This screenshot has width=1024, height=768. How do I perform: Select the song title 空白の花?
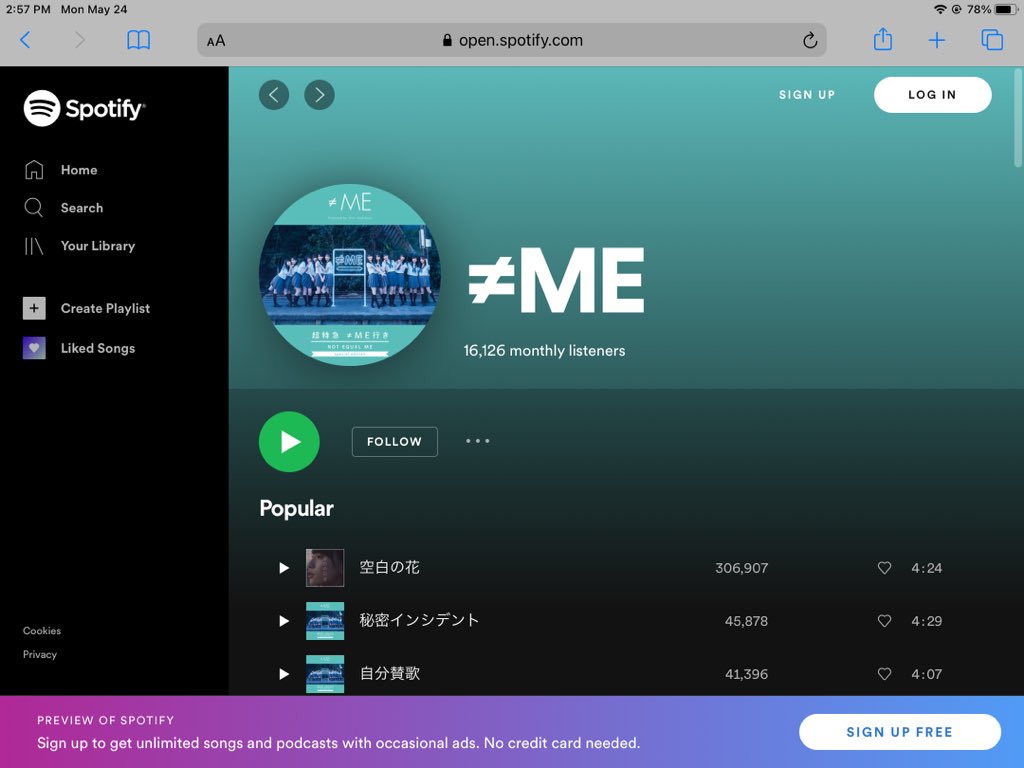point(389,567)
